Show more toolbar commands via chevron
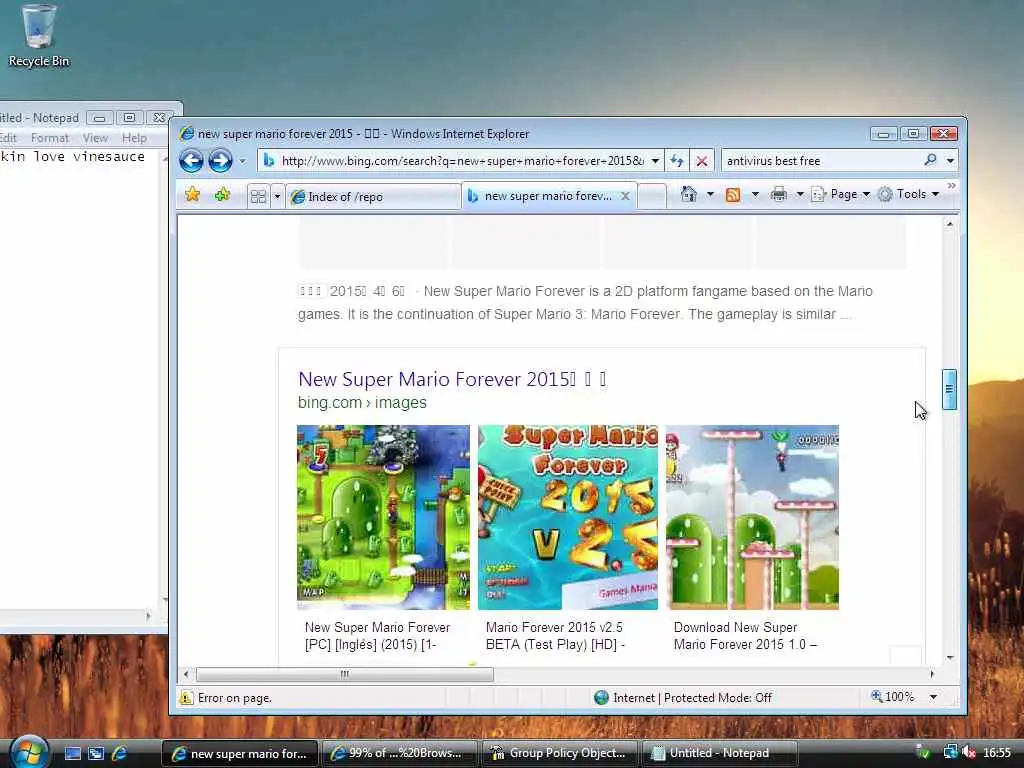 coord(952,186)
